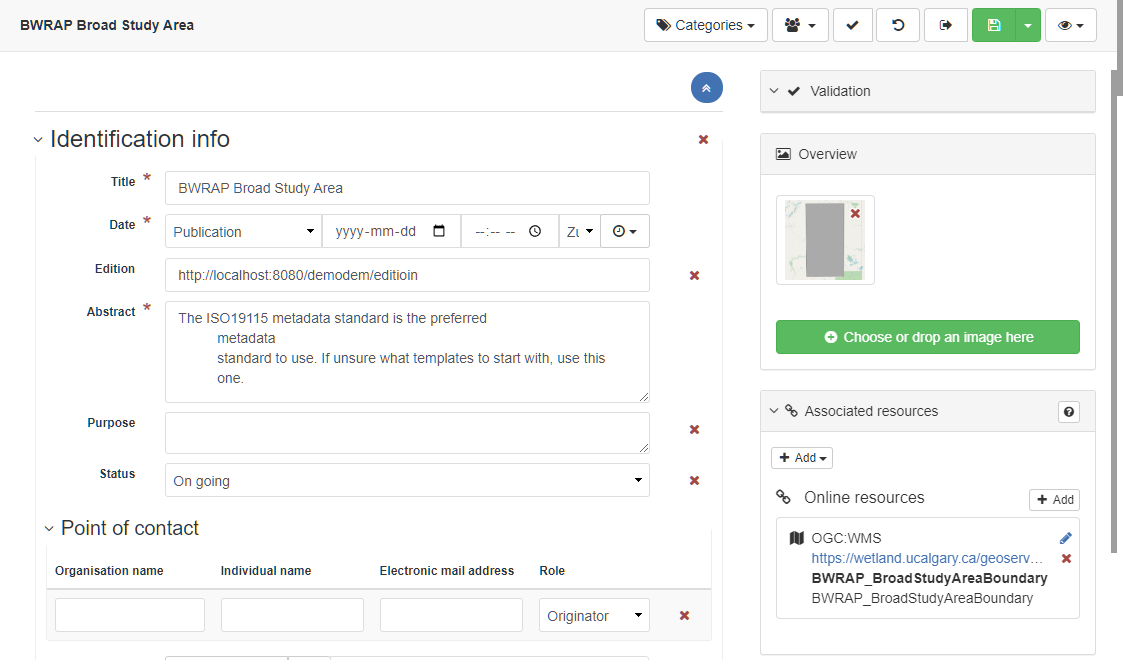Open the wetland.ucalgary.ca geoserver link
The height and width of the screenshot is (660, 1123).
[x=927, y=558]
